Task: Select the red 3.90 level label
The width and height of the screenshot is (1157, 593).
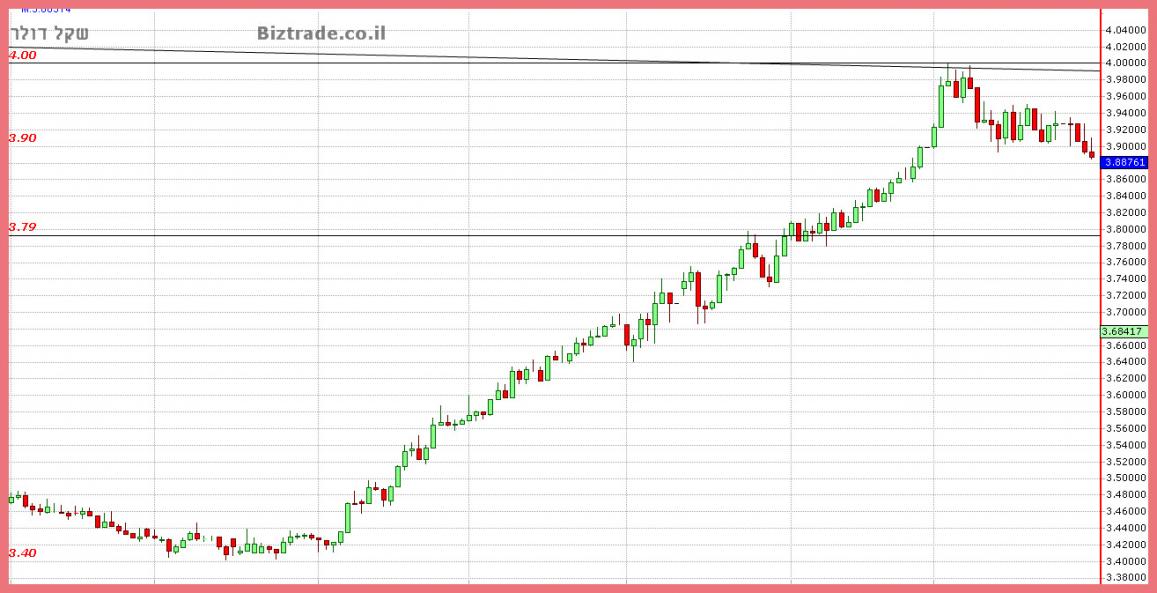Action: coord(22,138)
